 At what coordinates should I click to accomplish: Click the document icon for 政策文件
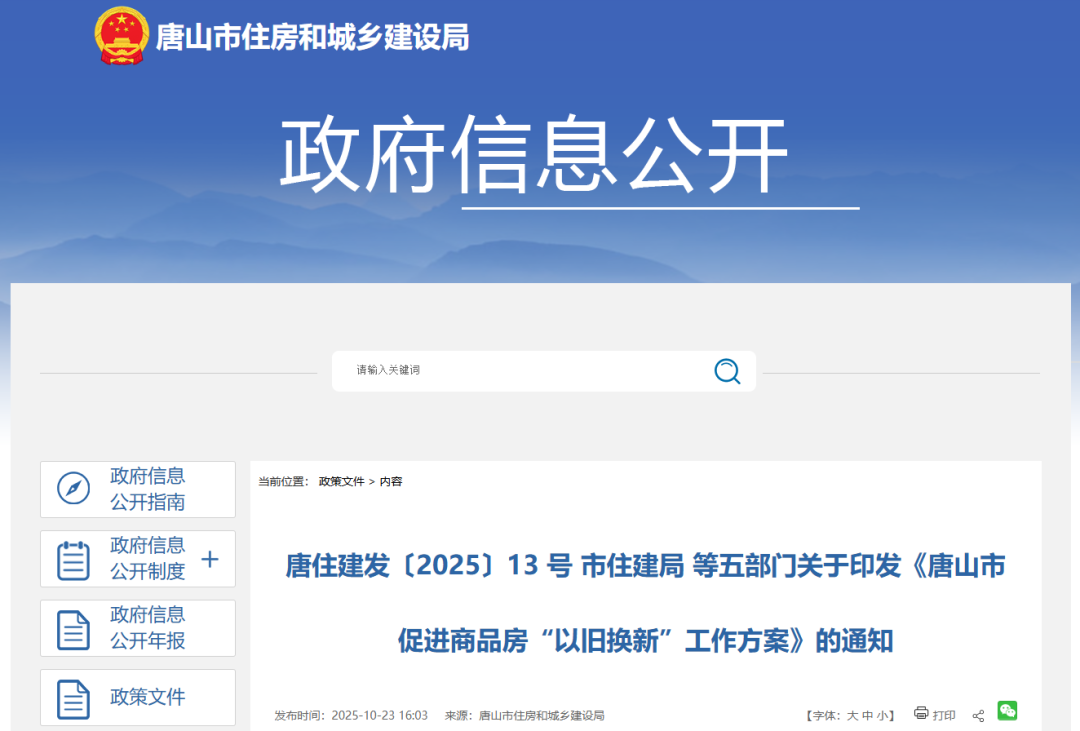[x=73, y=698]
